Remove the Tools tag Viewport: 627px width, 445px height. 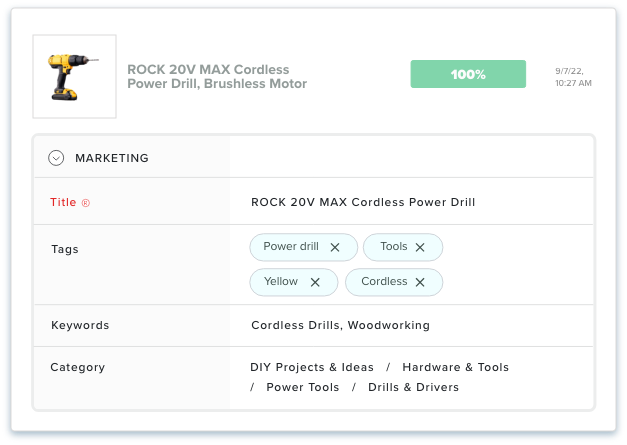420,247
